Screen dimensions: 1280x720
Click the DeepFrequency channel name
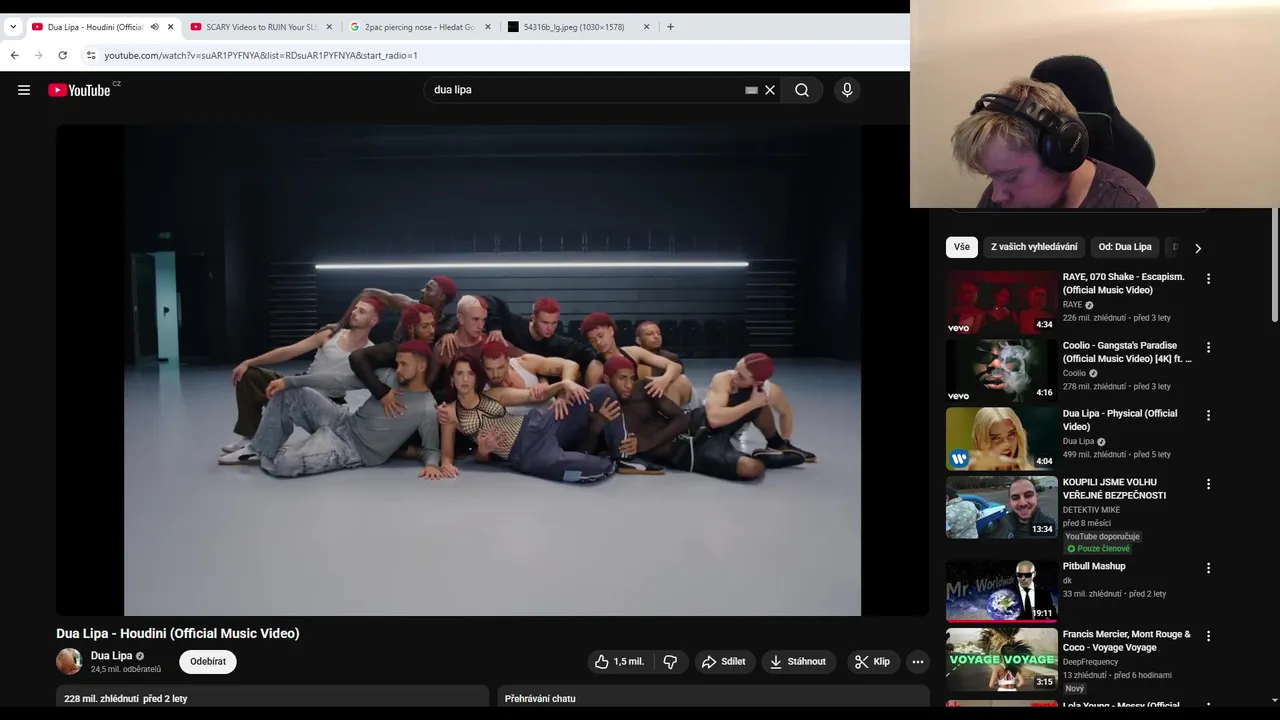pyautogui.click(x=1090, y=662)
